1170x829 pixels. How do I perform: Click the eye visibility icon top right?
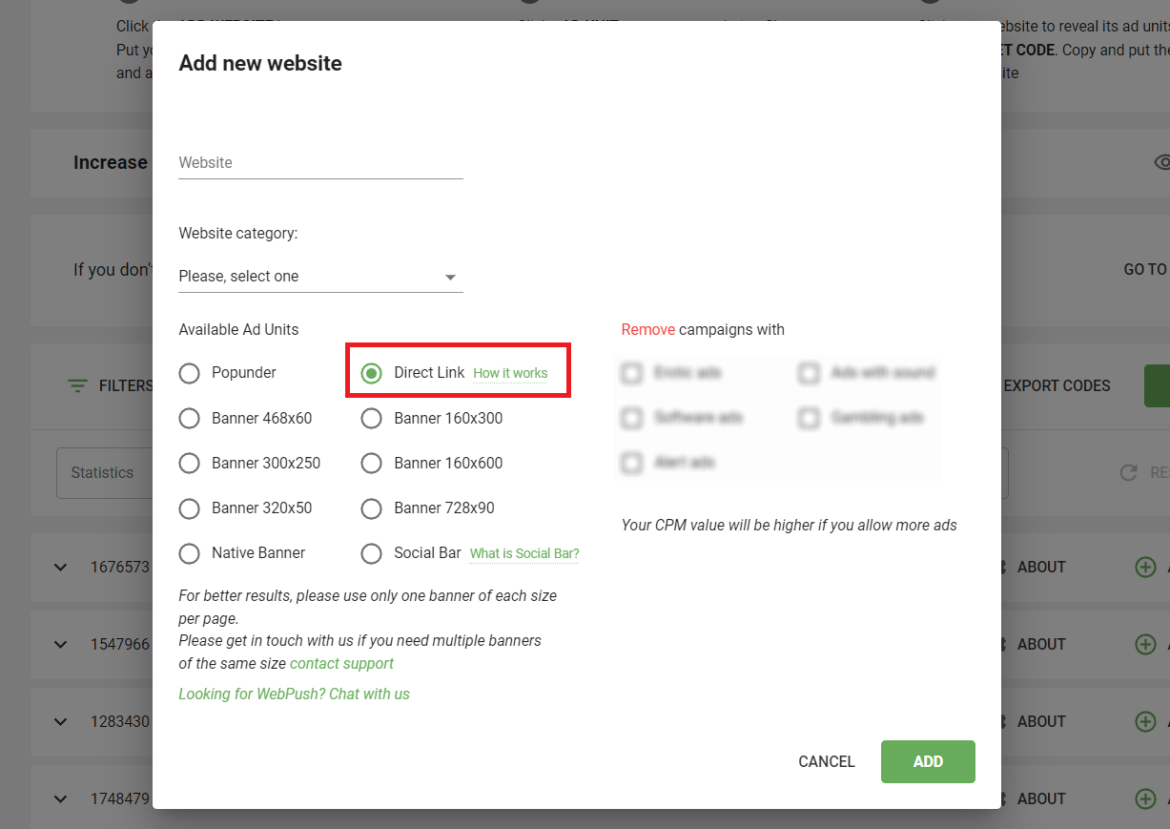[x=1162, y=162]
